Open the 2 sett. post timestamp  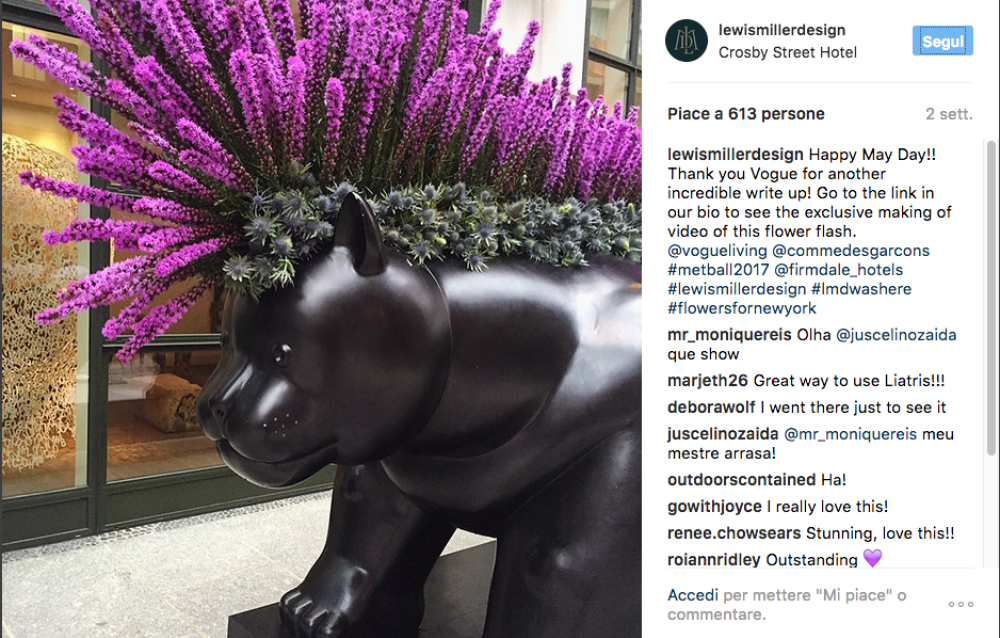[949, 114]
